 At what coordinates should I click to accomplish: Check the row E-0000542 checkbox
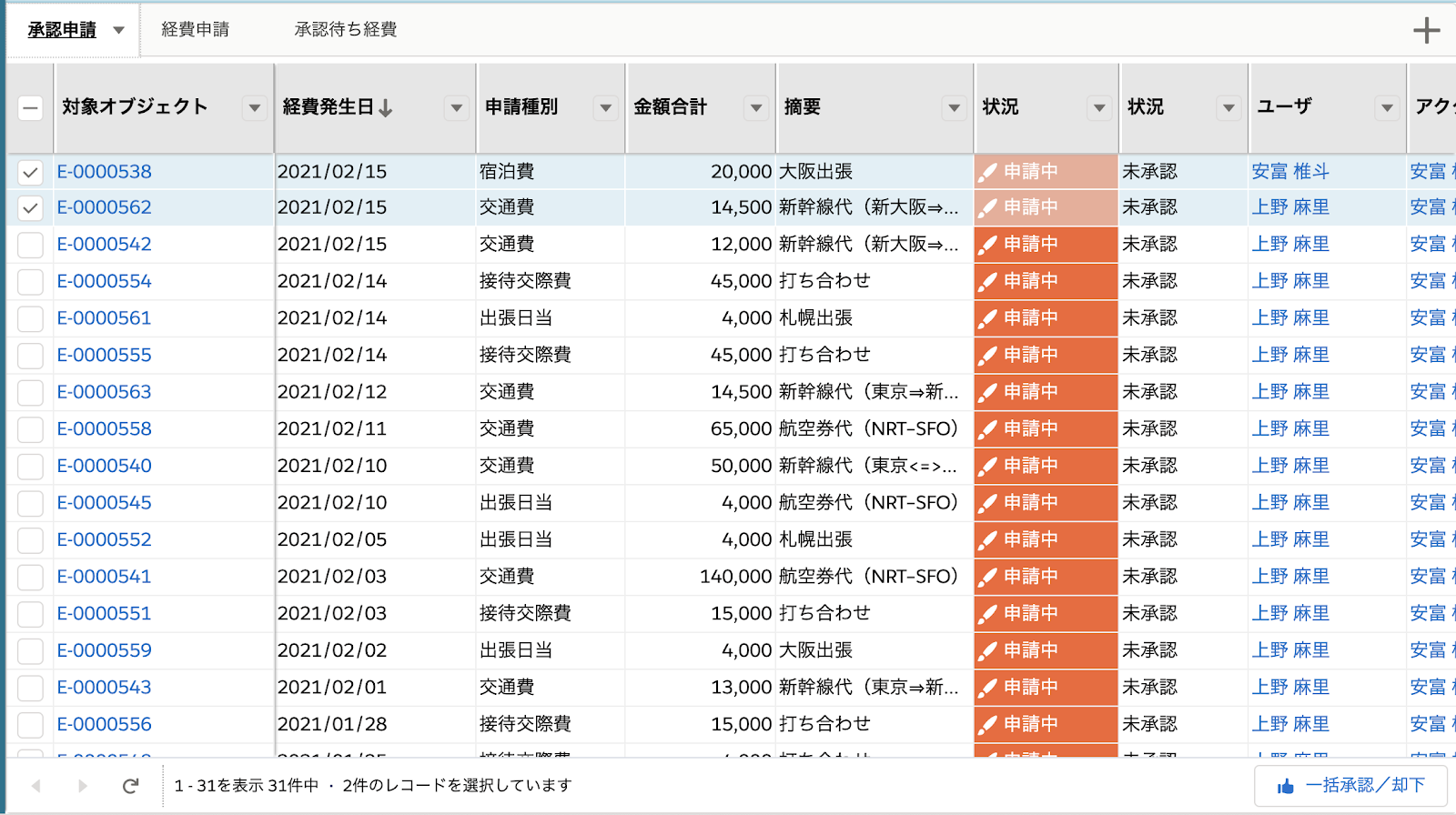tap(30, 245)
